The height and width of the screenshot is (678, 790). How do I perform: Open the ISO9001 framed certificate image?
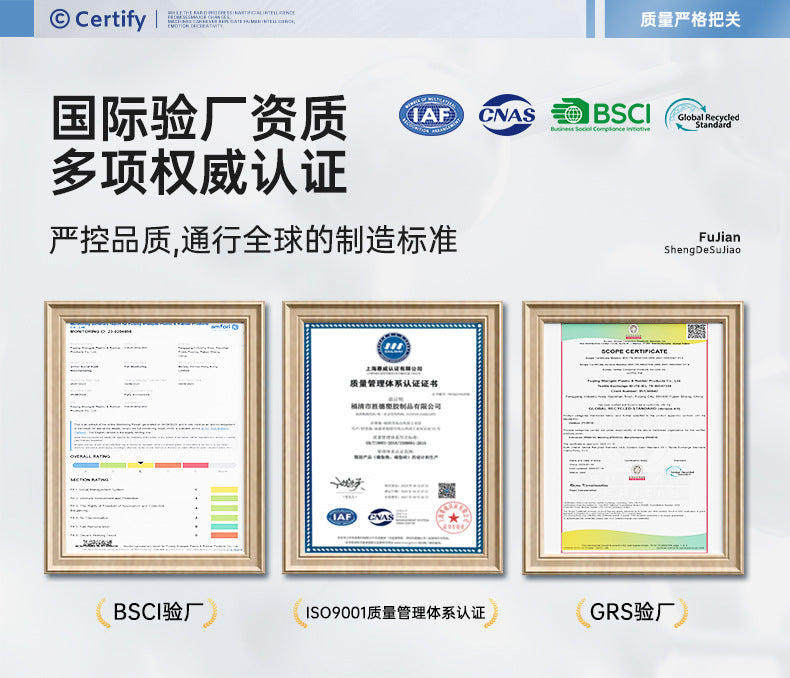pos(392,437)
